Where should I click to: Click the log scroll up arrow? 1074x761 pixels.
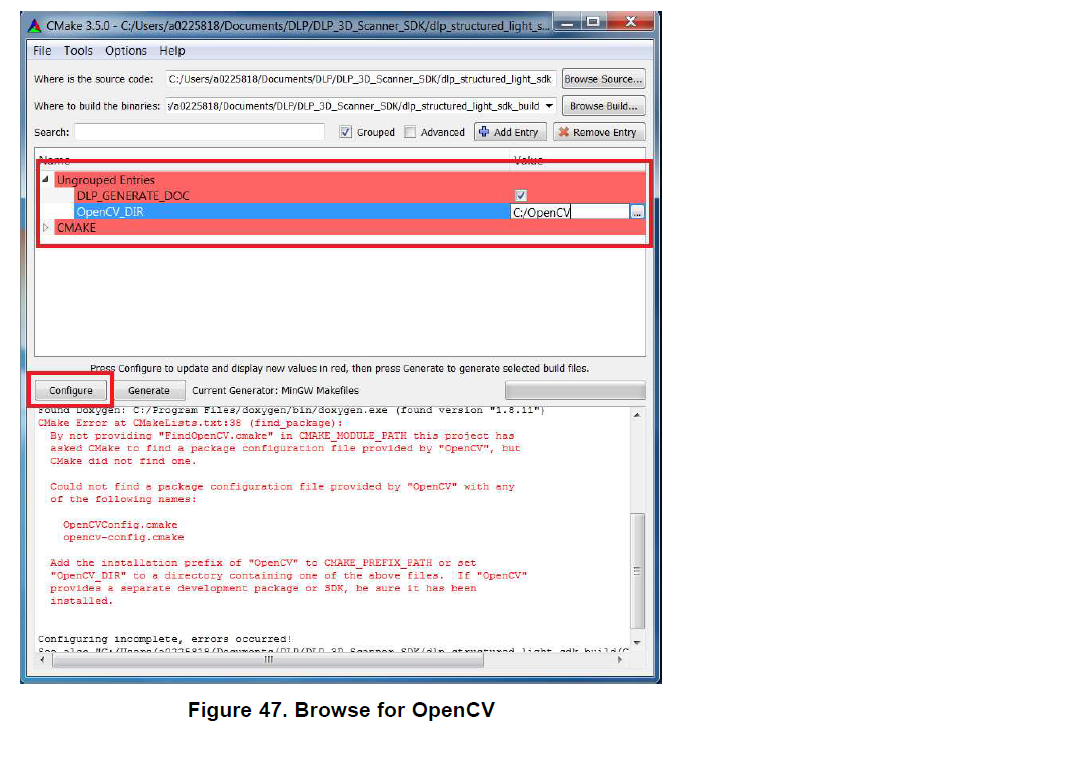[637, 415]
